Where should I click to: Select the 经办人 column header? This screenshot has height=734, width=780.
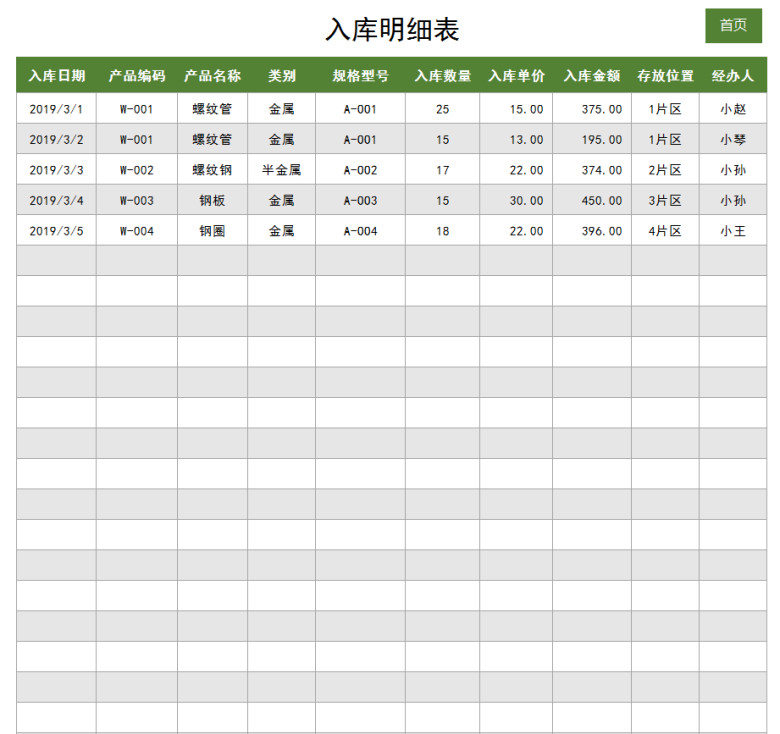(x=733, y=76)
